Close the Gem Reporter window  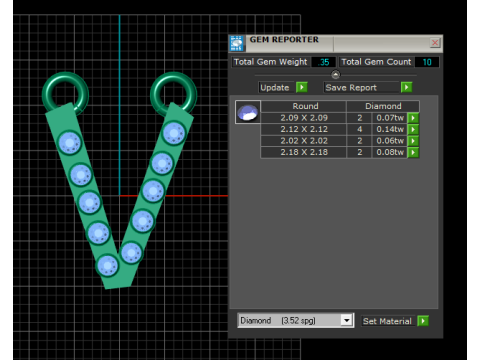click(x=435, y=43)
